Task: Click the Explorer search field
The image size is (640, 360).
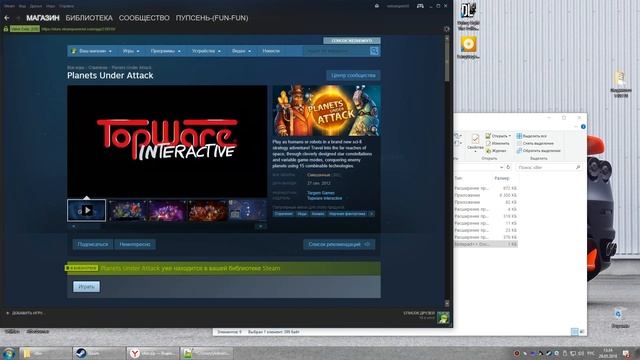Action: tap(549, 167)
